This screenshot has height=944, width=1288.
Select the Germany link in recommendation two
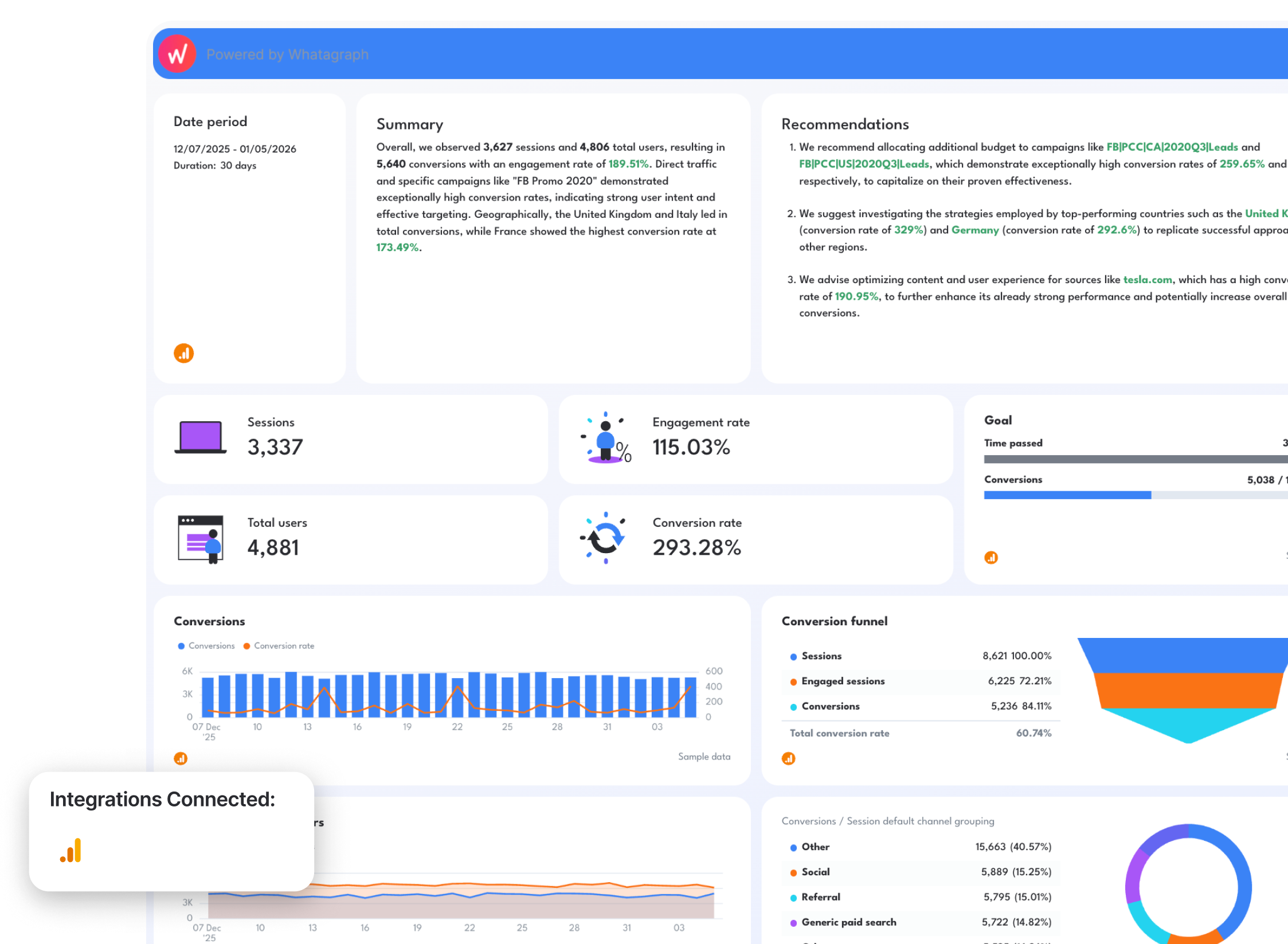pyautogui.click(x=976, y=230)
